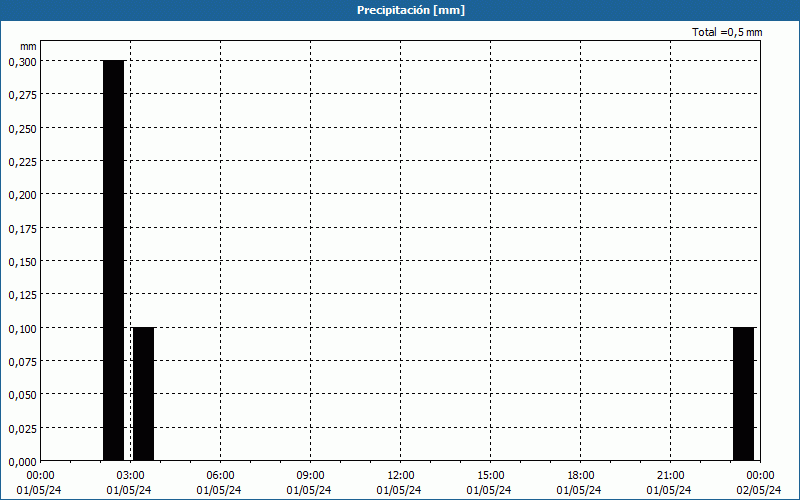
Task: Click the mm unit label above the y-axis
Action: pyautogui.click(x=28, y=46)
